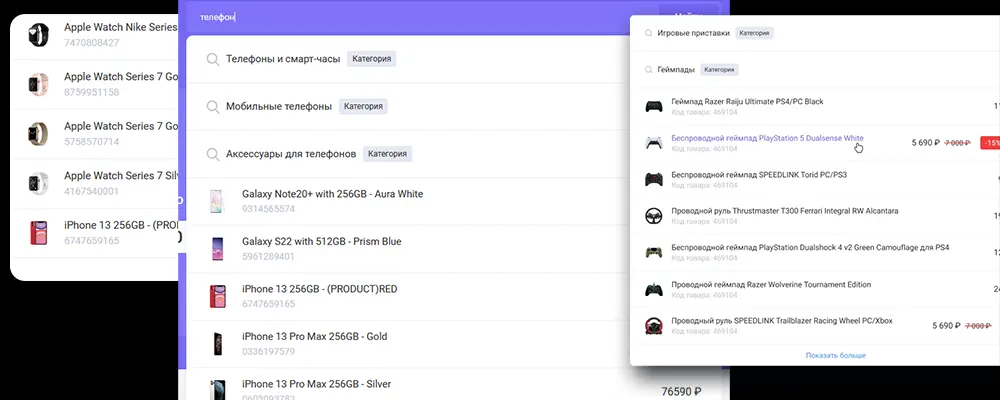Open Проводной руль Thrustmaster T300 Ferrari result
The image size is (1000, 400).
click(784, 211)
